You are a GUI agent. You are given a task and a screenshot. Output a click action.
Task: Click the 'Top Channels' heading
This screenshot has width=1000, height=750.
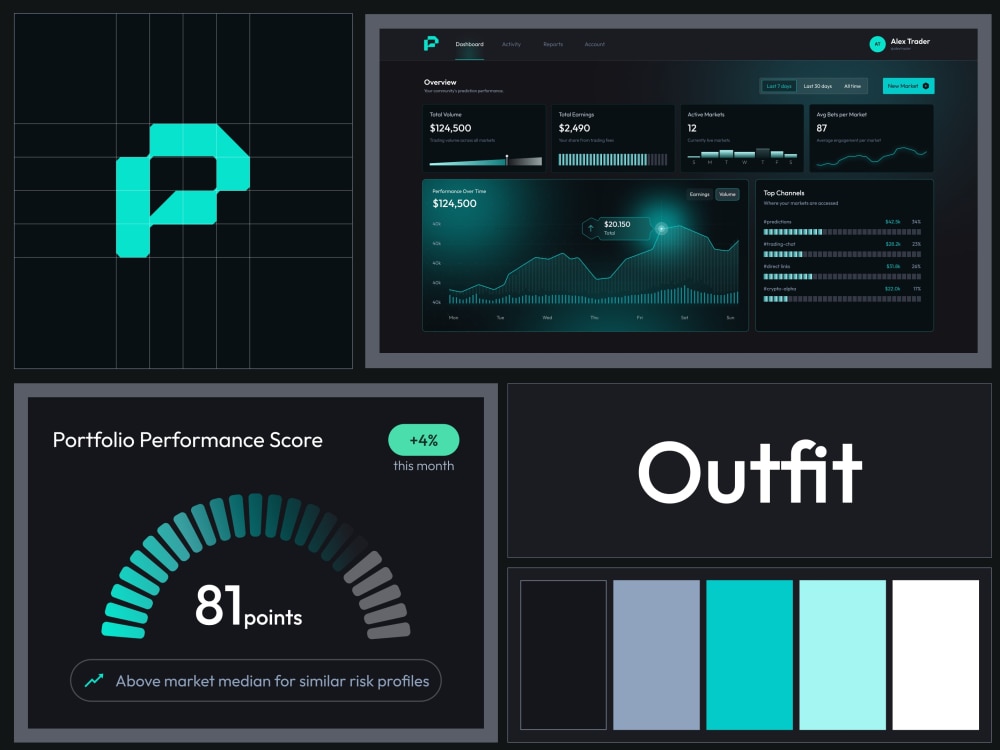(784, 193)
